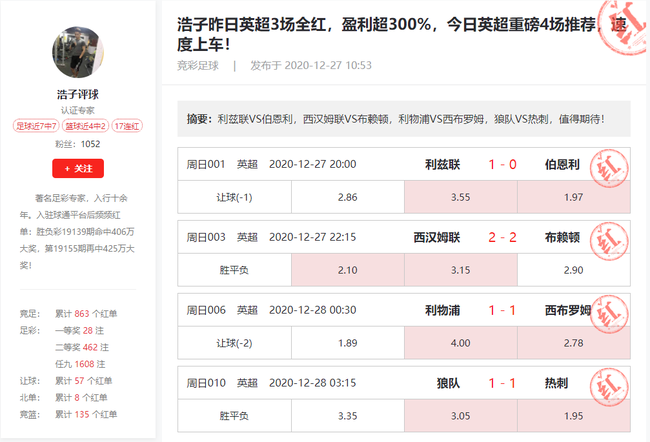Screen dimensions: 650x442
Task: Select odds 4.00 in 利物浦 match
Action: click(x=461, y=343)
